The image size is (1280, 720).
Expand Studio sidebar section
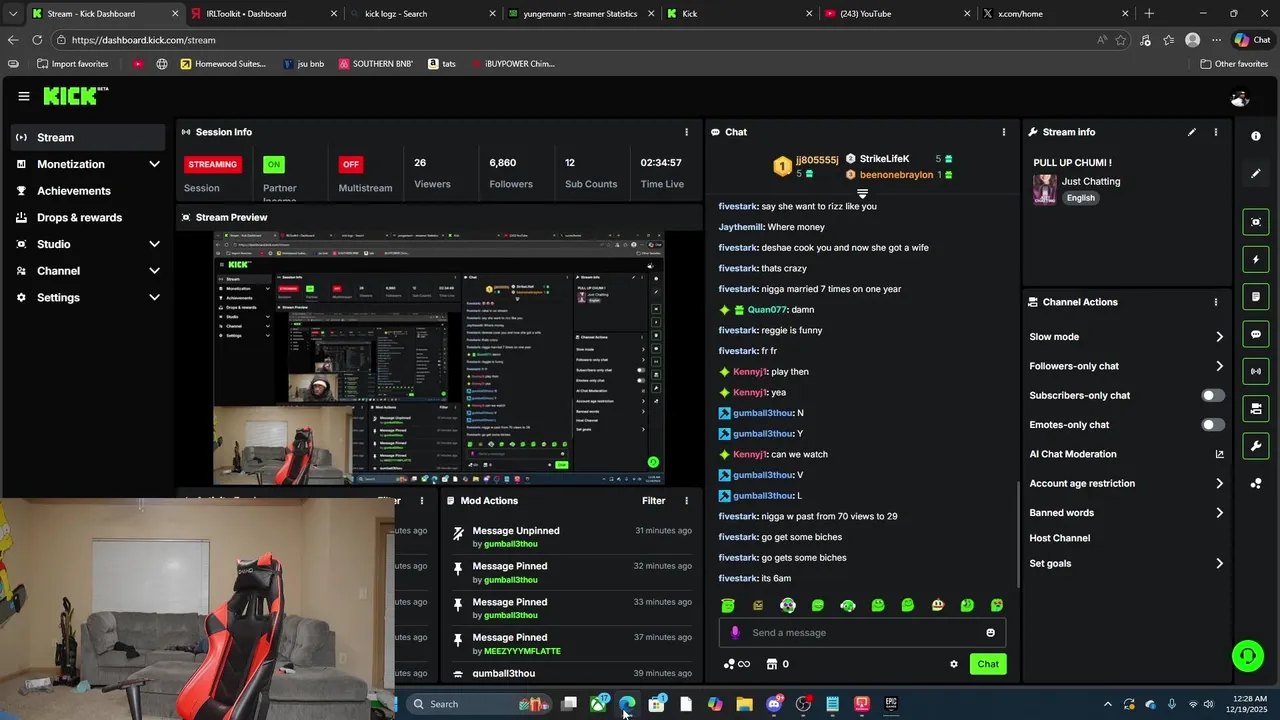click(154, 244)
